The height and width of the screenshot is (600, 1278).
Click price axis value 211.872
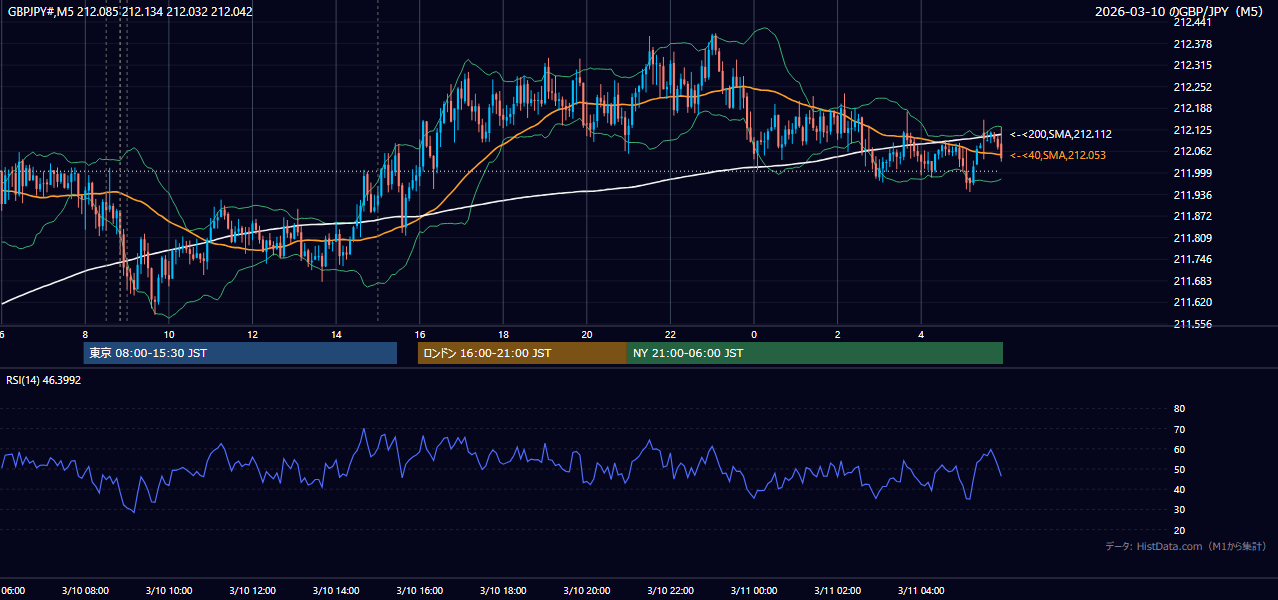point(1192,216)
